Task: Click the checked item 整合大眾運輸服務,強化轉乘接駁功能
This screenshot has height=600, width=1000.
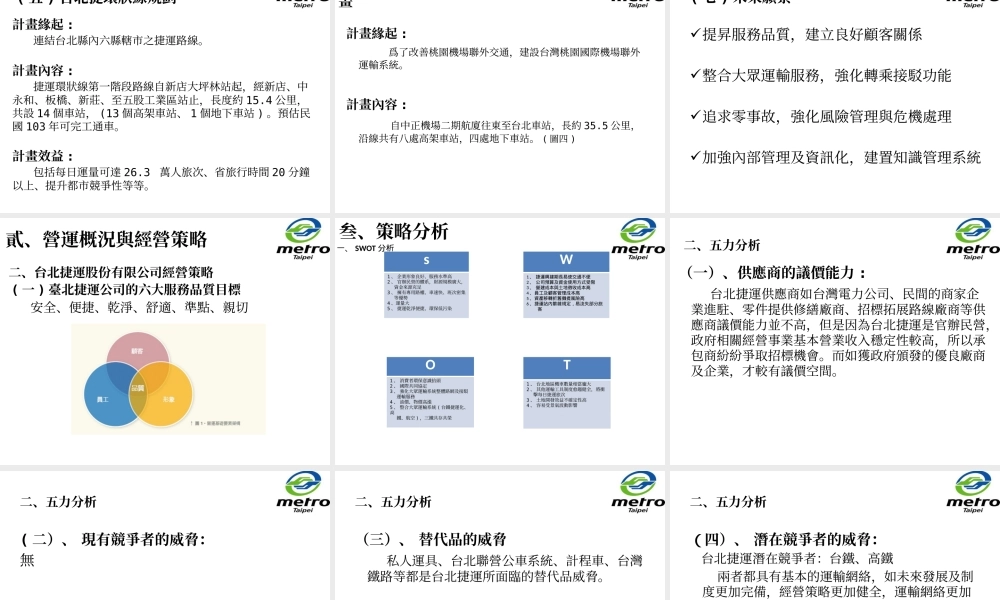Action: coord(821,75)
